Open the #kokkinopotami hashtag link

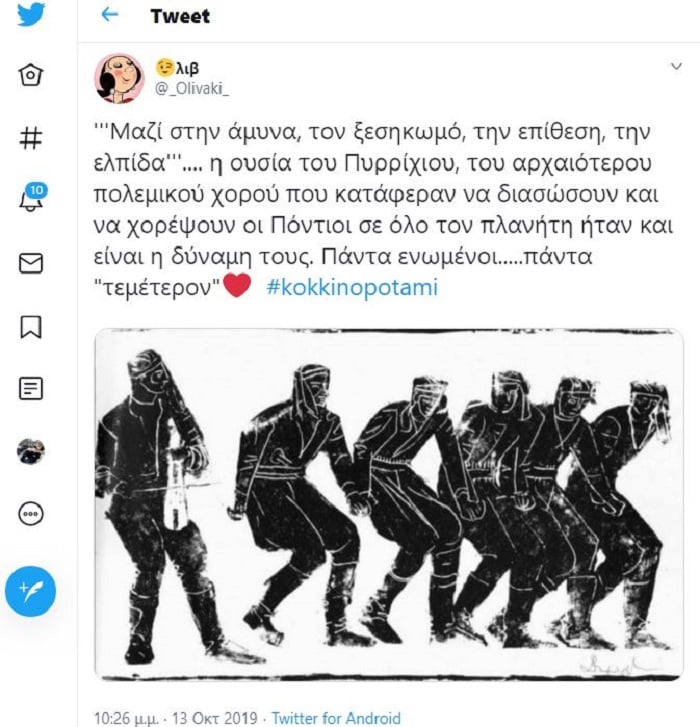[x=352, y=287]
